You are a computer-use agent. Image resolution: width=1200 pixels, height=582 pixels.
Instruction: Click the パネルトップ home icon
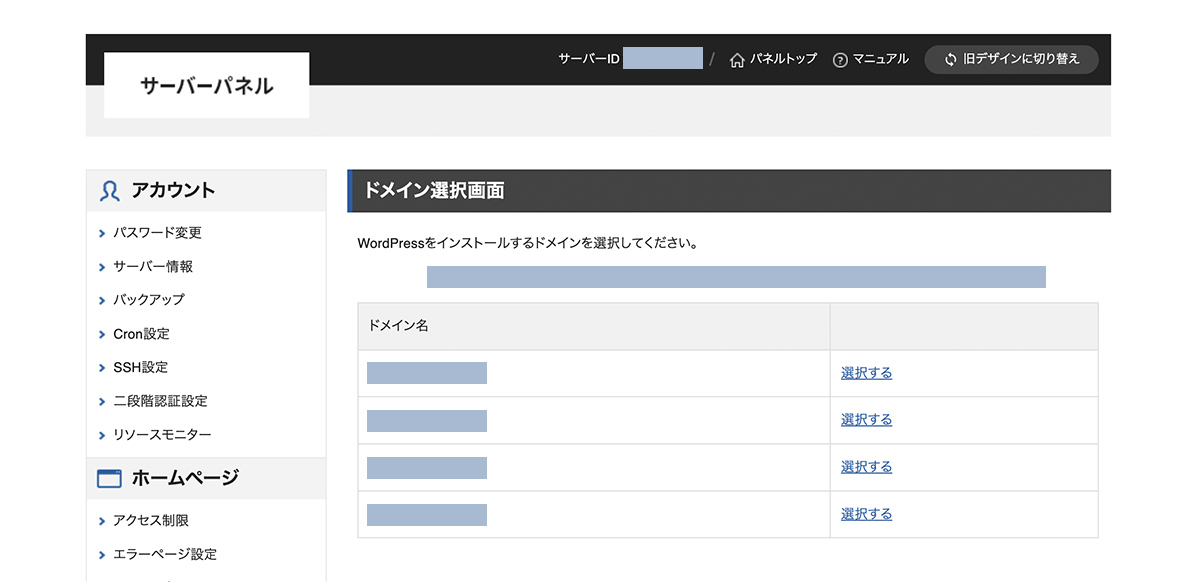coord(737,60)
